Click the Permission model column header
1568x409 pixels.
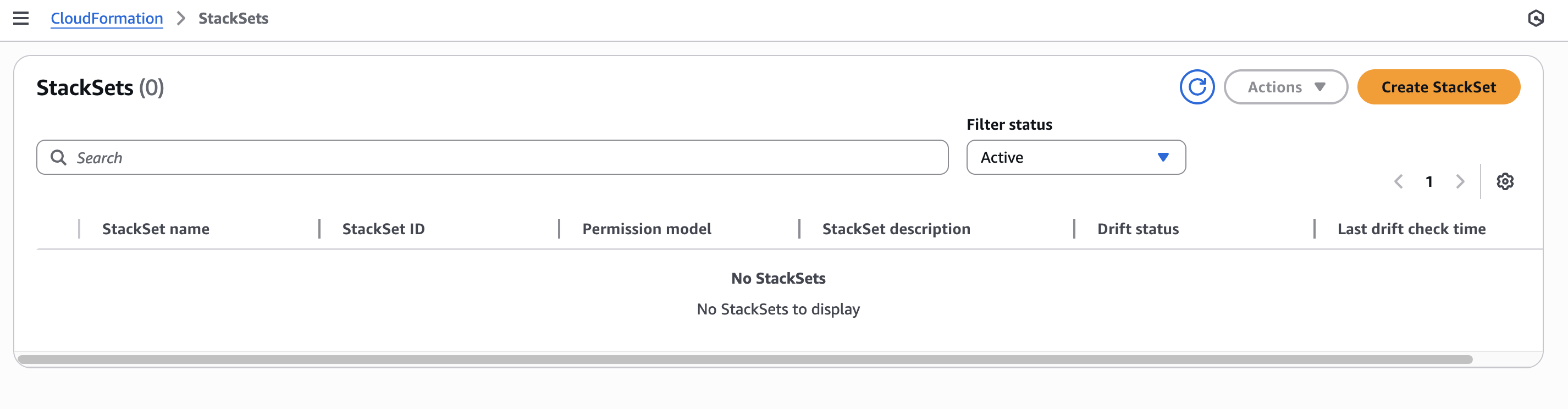pos(647,229)
